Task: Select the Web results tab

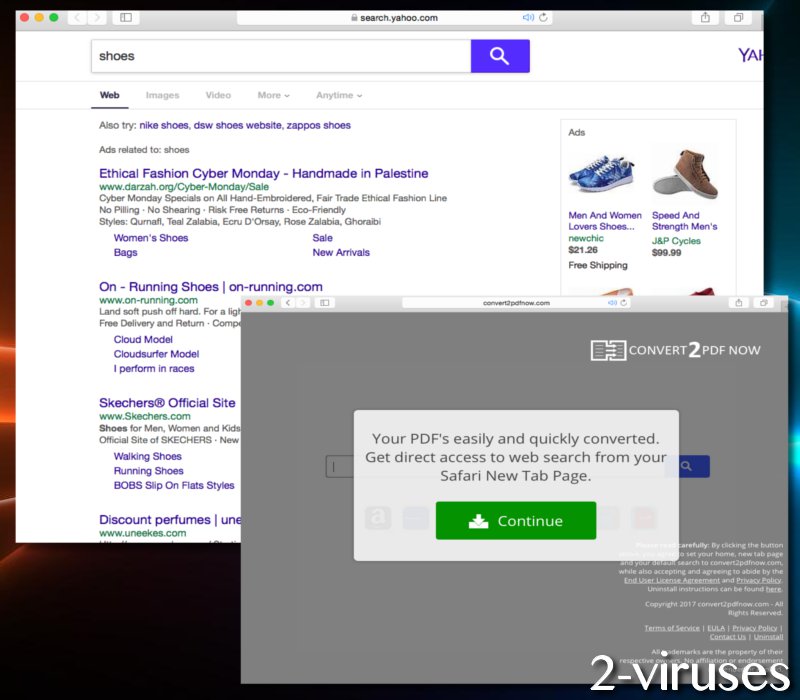Action: point(109,95)
